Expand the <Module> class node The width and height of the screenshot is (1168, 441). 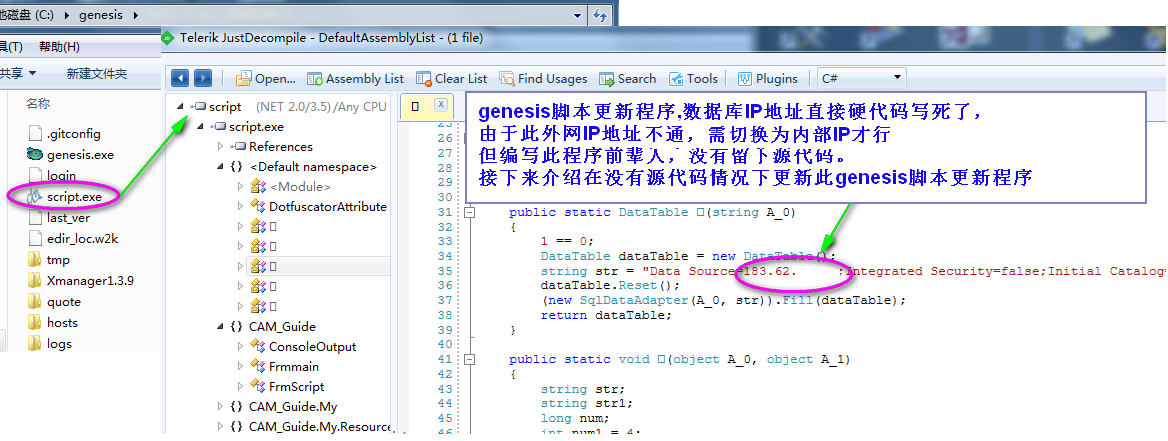(240, 186)
